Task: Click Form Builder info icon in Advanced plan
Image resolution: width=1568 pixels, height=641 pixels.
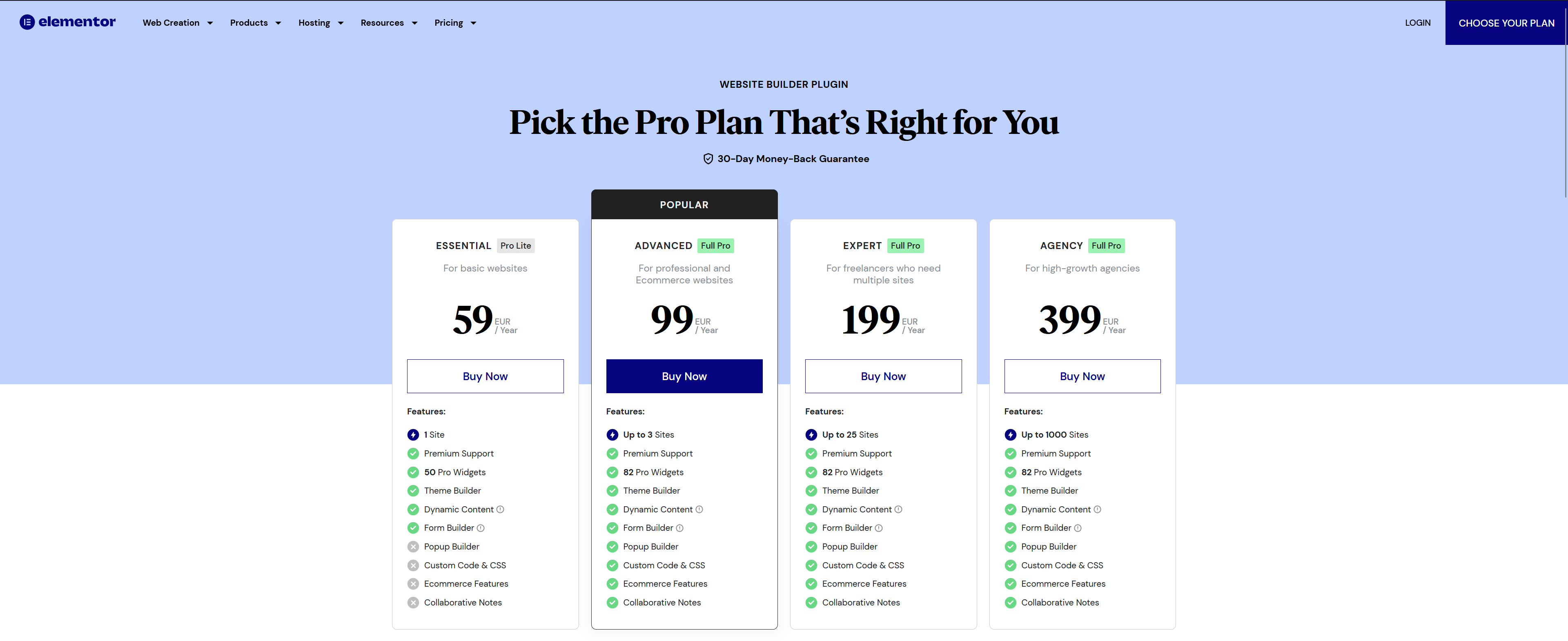Action: [680, 528]
